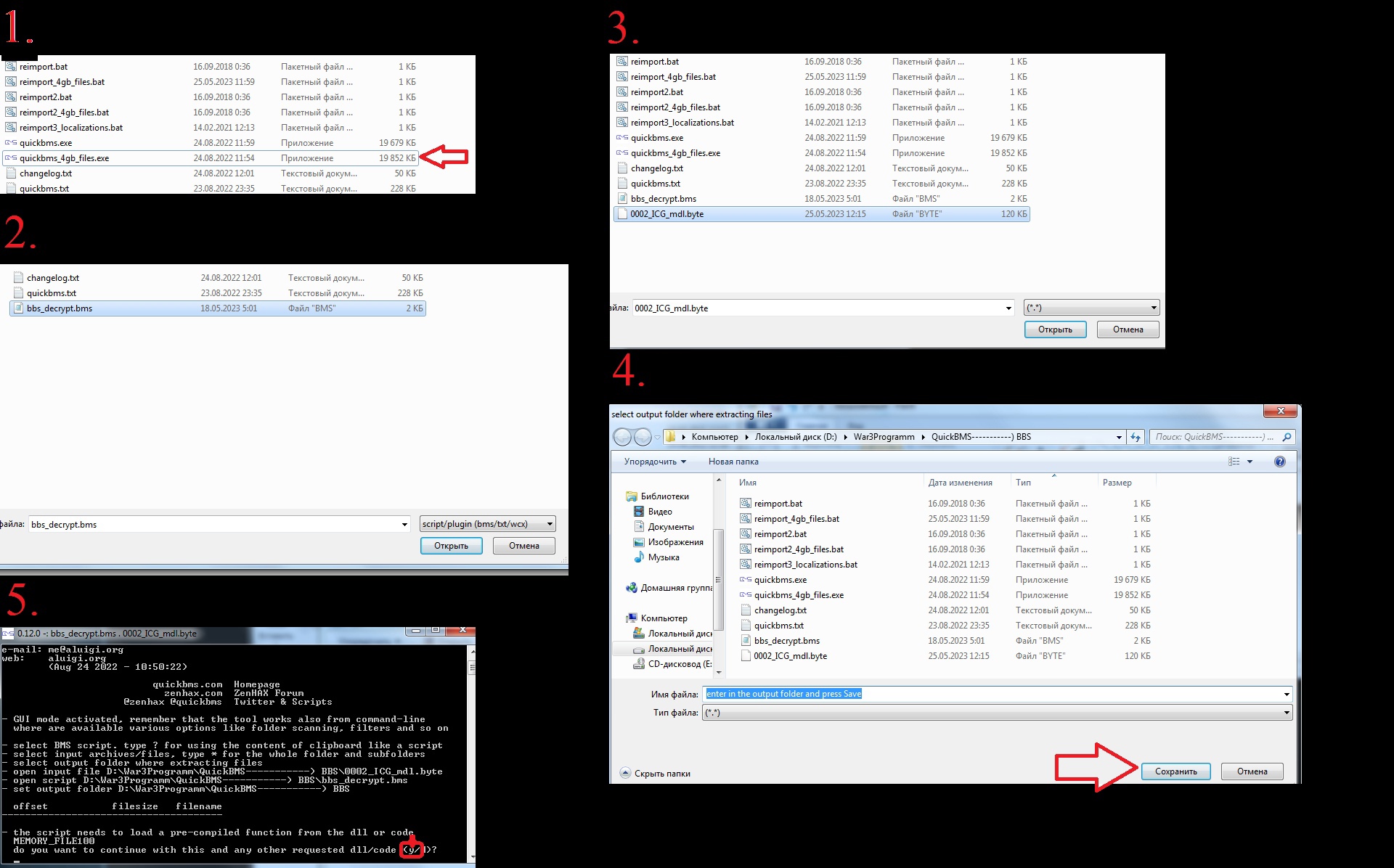Click the Имя файла input field
The height and width of the screenshot is (868, 1394).
point(995,694)
